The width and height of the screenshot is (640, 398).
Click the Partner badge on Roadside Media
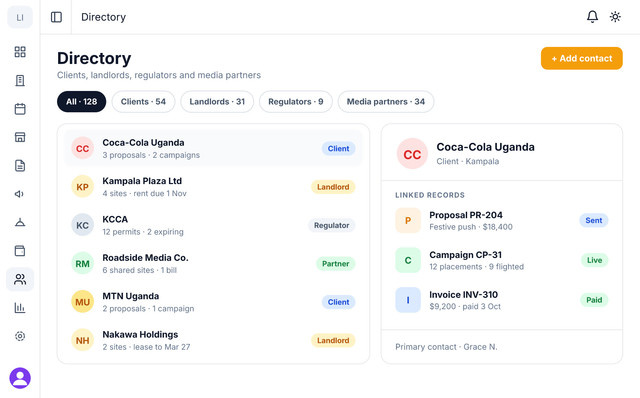pos(336,264)
